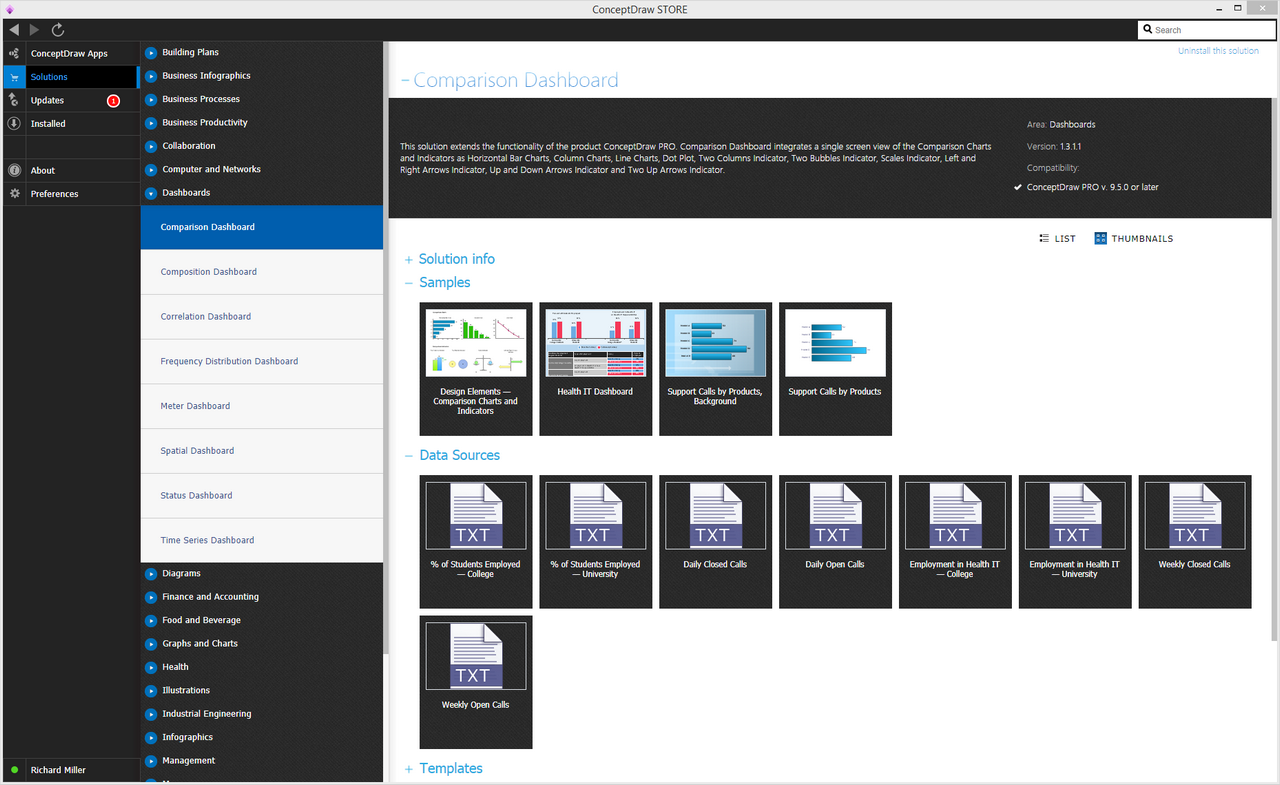Select Time Series Dashboard from the list
Viewport: 1280px width, 785px height.
[x=207, y=540]
